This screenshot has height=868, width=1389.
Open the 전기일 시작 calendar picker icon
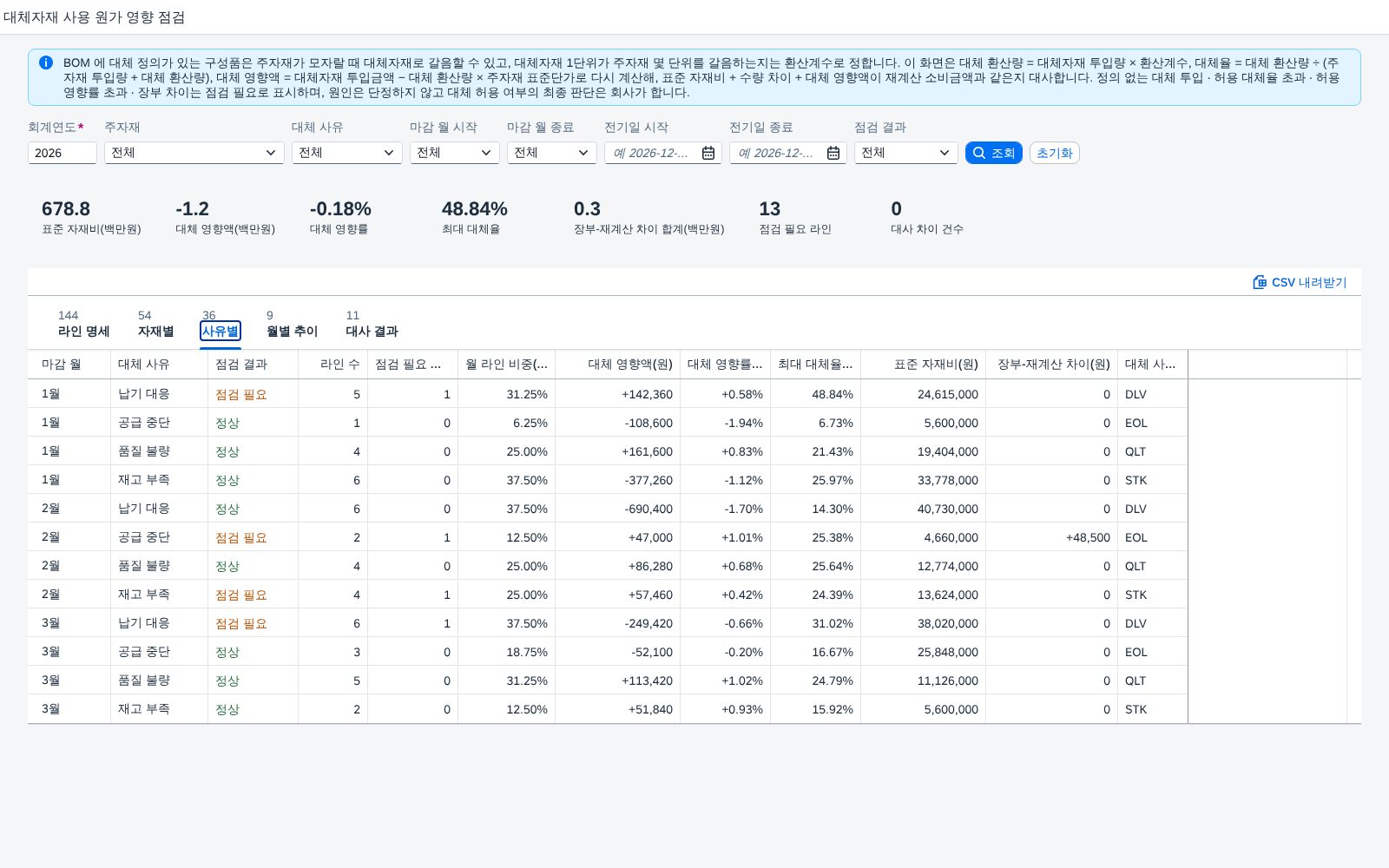(708, 153)
